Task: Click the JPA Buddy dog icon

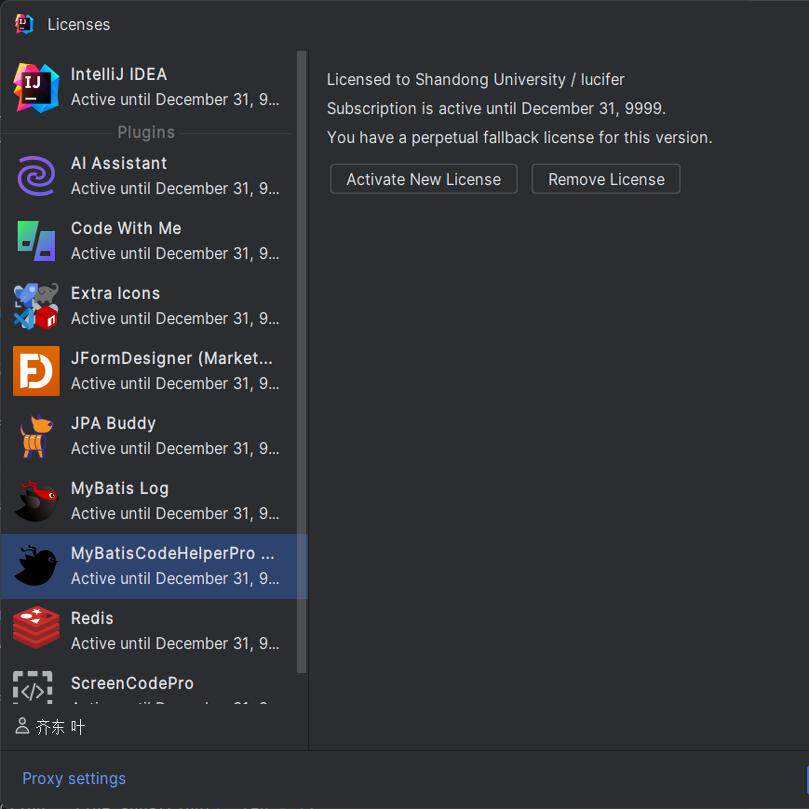Action: pos(36,436)
